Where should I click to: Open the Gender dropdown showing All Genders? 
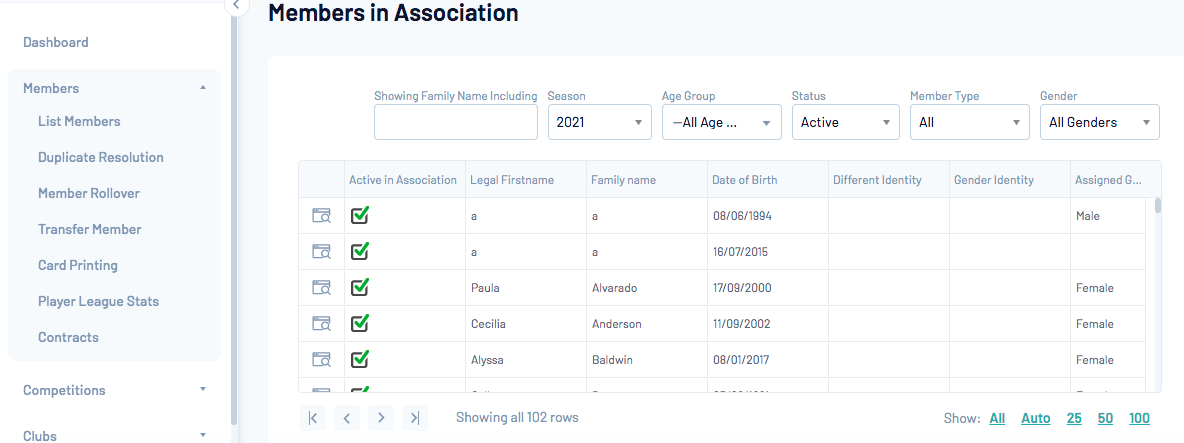(1099, 122)
